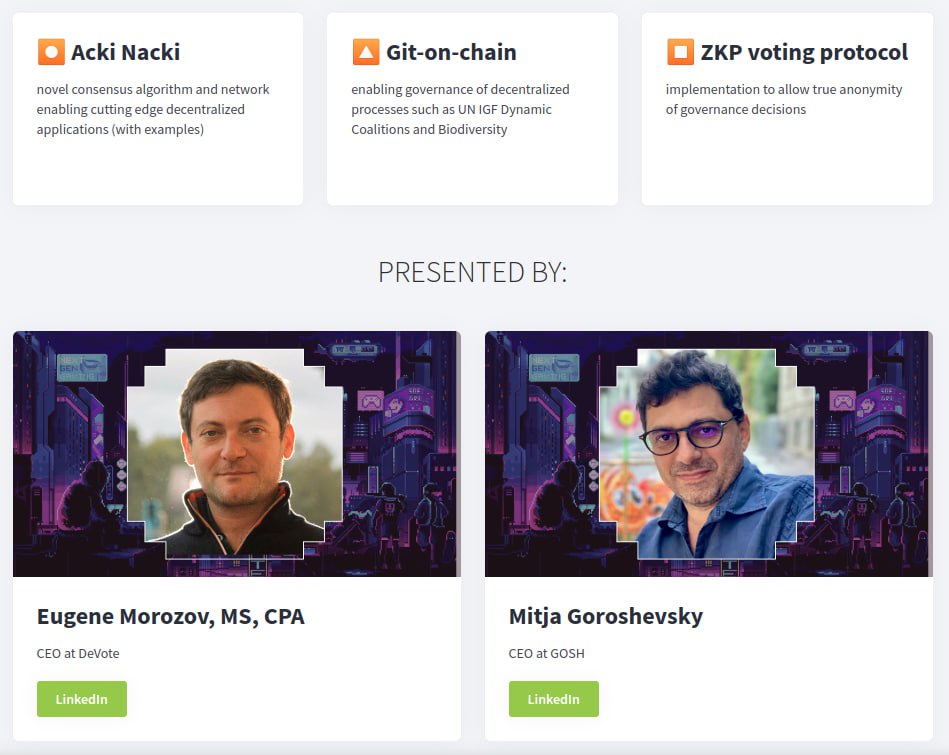The height and width of the screenshot is (755, 949).
Task: Select the ZKP voting protocol card title
Action: click(x=804, y=52)
